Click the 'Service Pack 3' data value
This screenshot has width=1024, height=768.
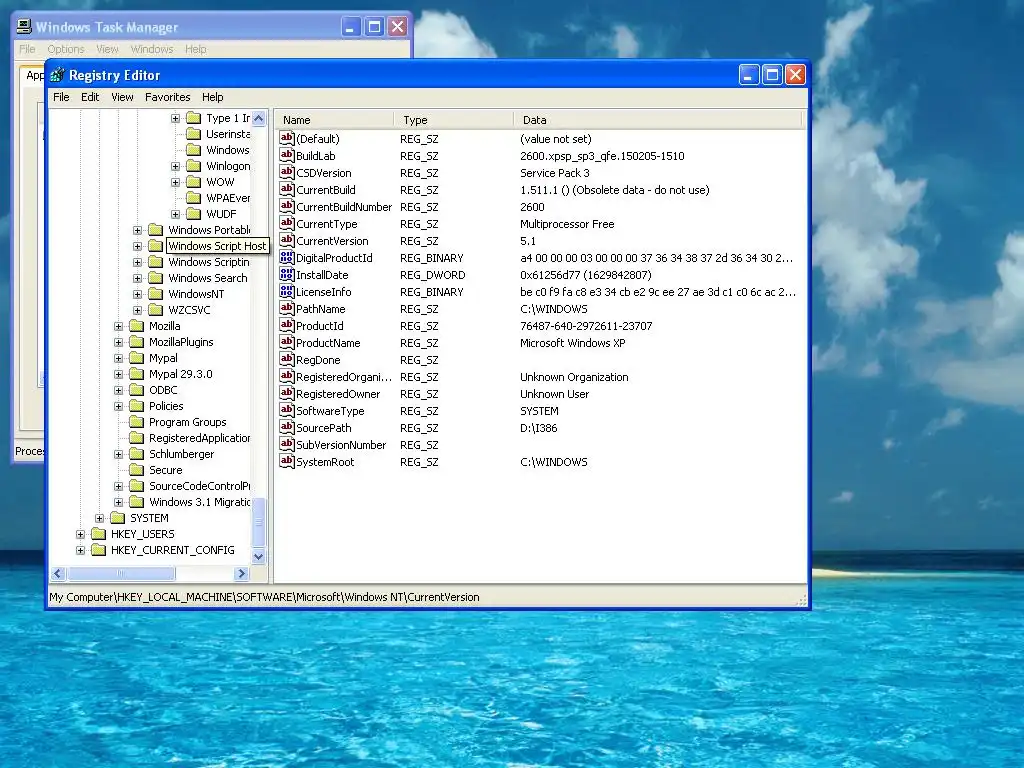pyautogui.click(x=554, y=173)
